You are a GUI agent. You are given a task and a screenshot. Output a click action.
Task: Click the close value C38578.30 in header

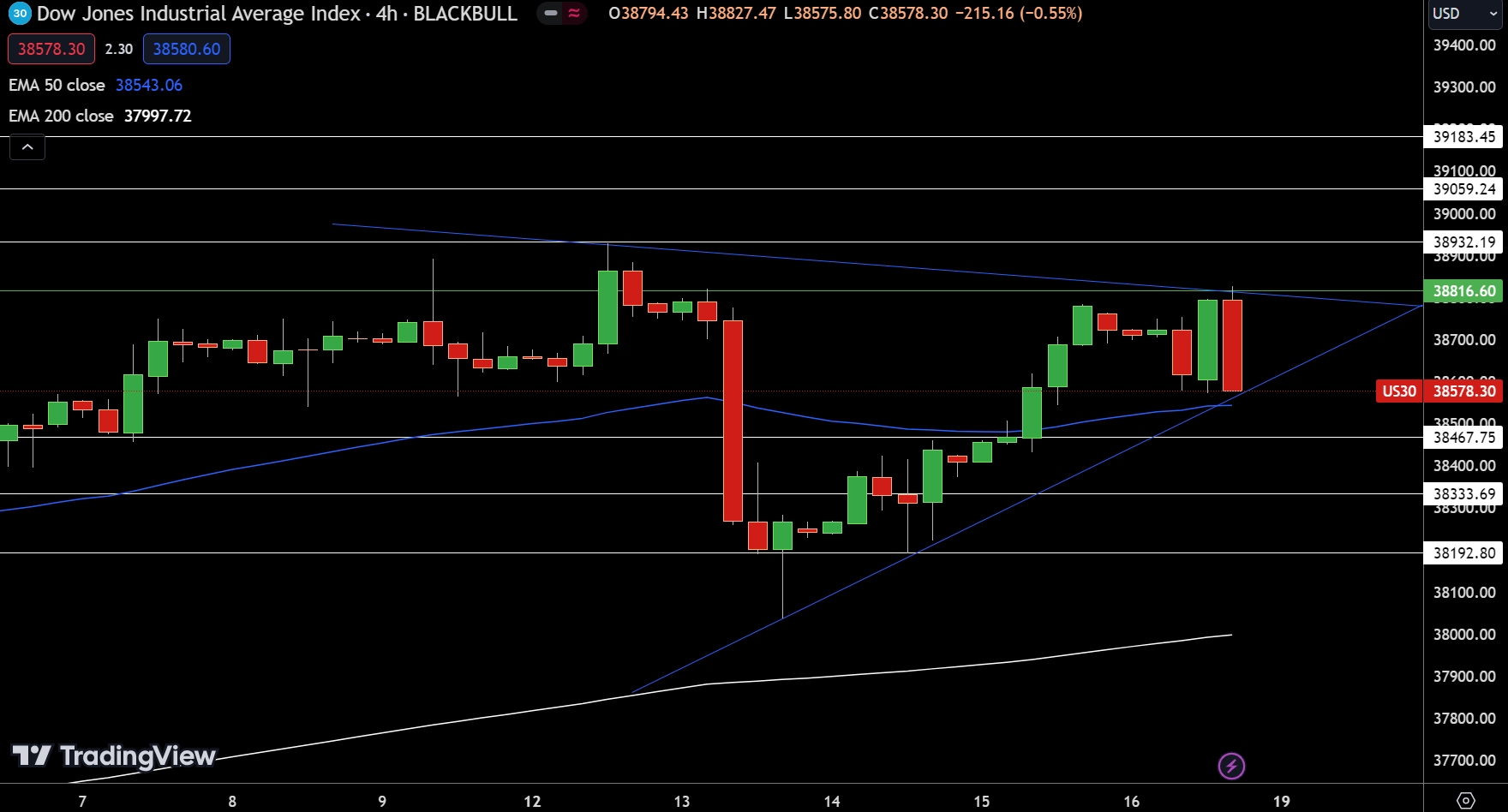[x=908, y=14]
